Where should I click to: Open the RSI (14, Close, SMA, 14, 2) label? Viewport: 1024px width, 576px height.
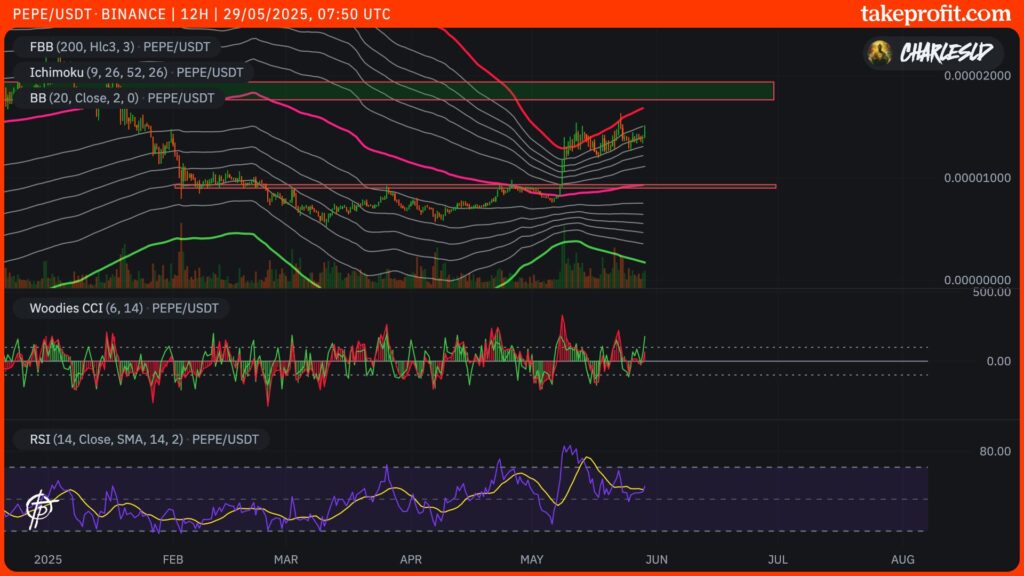[x=139, y=439]
